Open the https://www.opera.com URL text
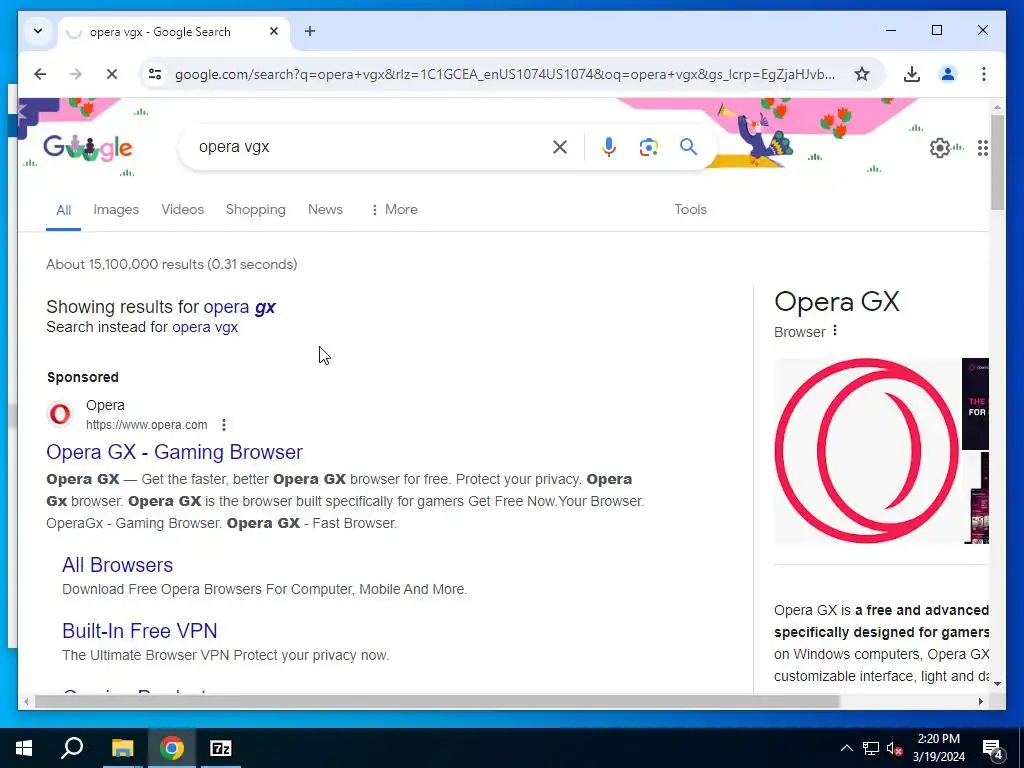1024x768 pixels. 147,425
